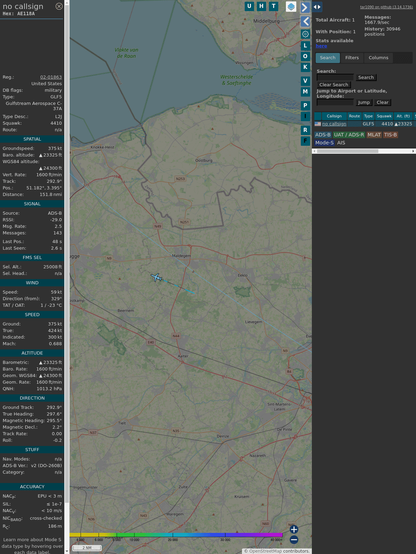Focus the Jump to Airport input field
This screenshot has width=416, height=554.
[335, 102]
